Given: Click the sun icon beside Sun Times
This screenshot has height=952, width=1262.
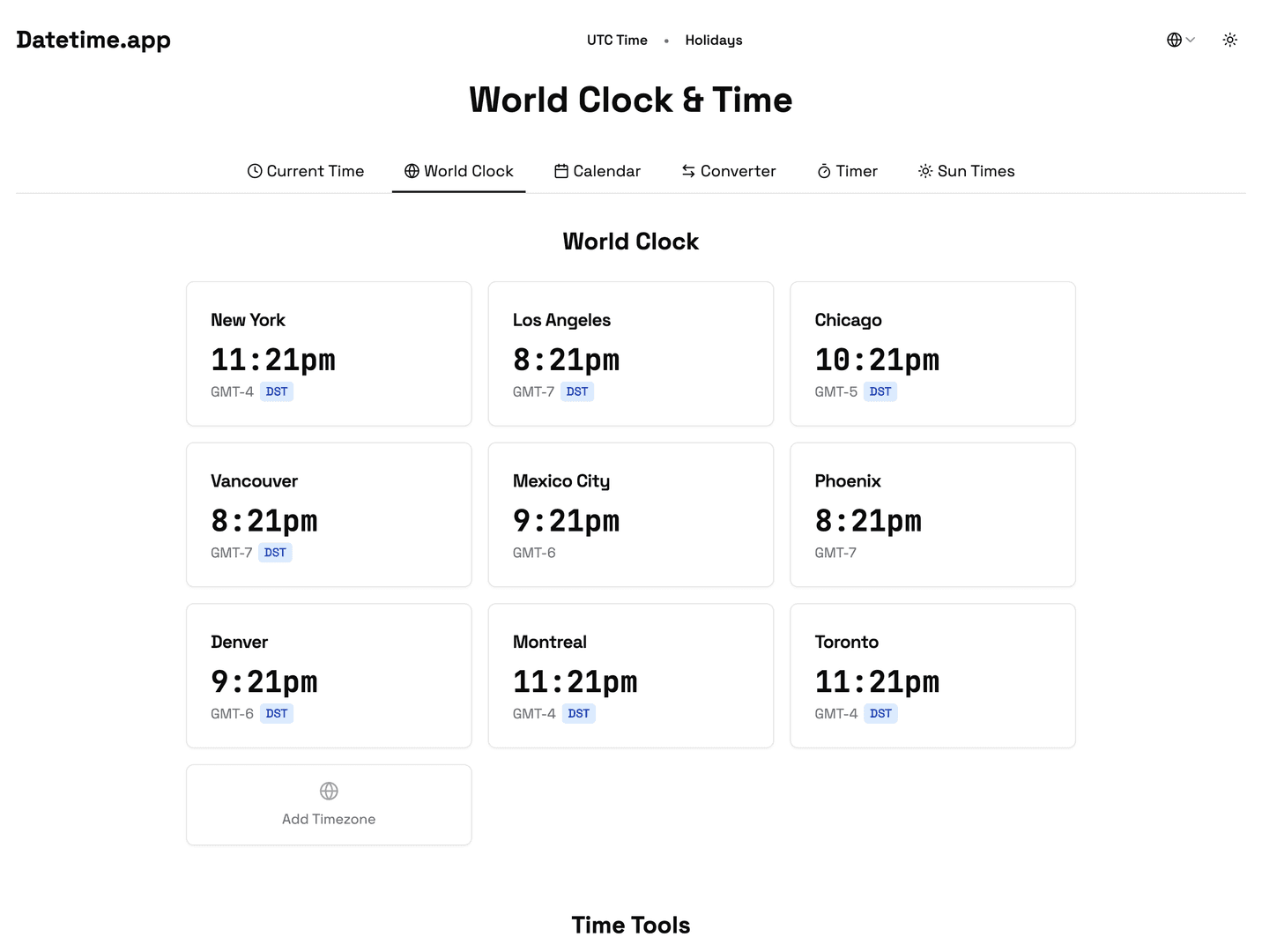Looking at the screenshot, I should 925,171.
